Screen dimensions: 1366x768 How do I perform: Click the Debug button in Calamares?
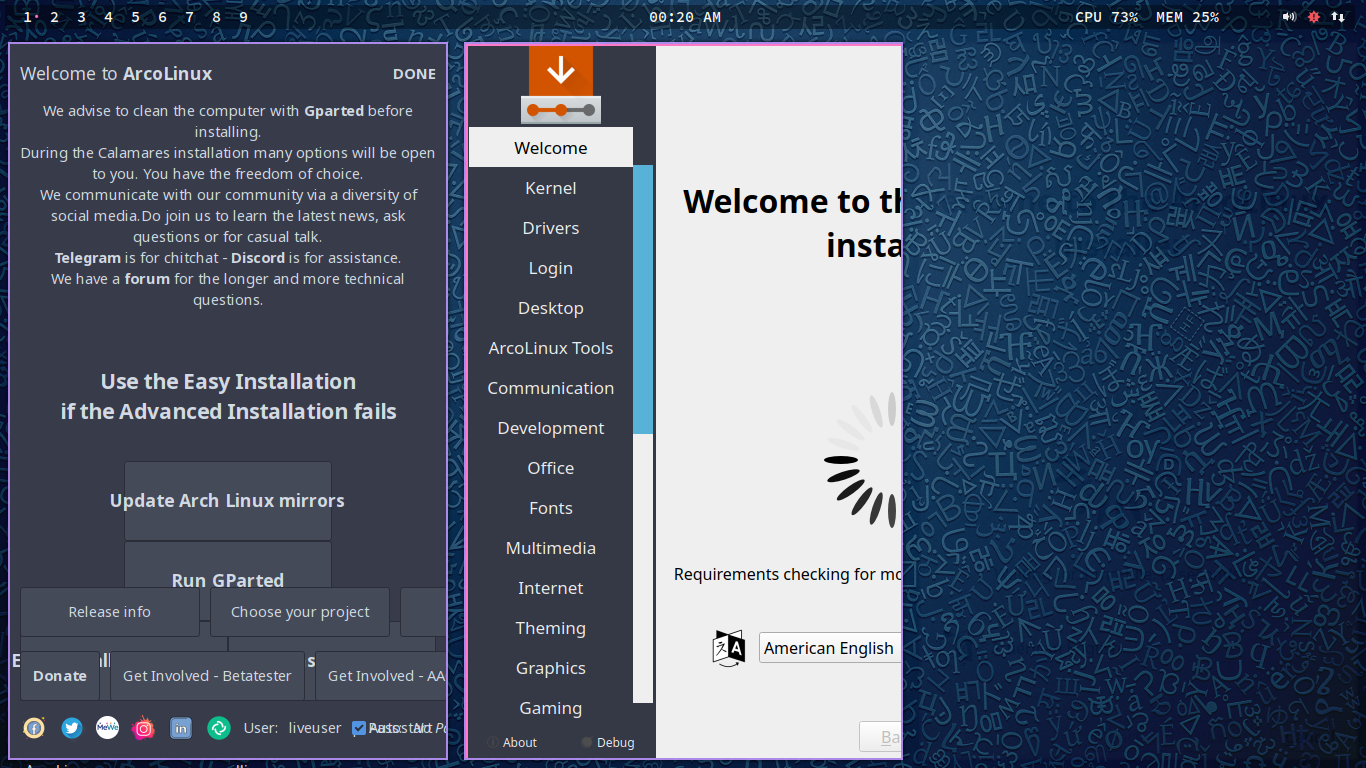(608, 742)
